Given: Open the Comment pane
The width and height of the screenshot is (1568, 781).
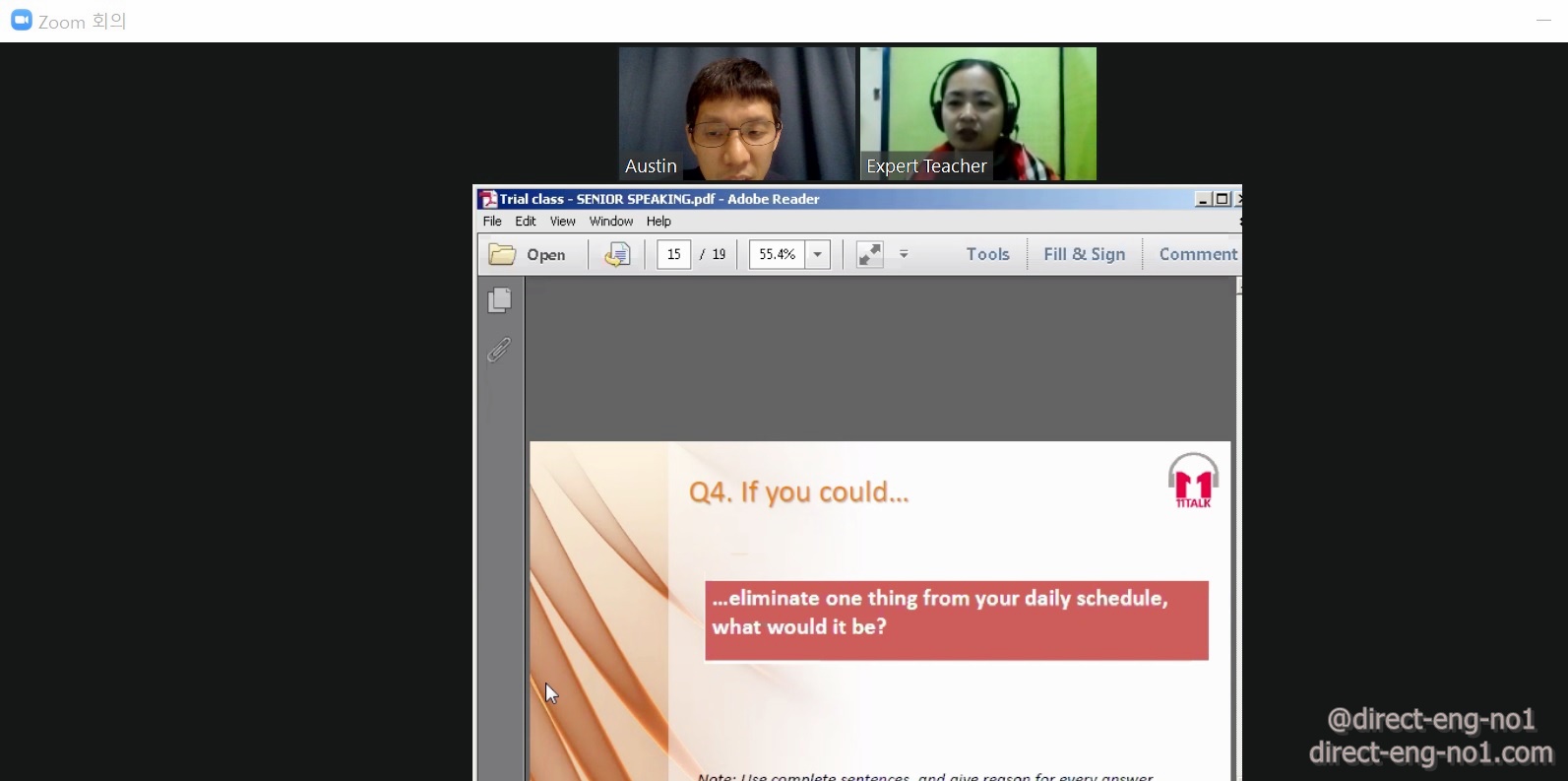Looking at the screenshot, I should tap(1198, 254).
